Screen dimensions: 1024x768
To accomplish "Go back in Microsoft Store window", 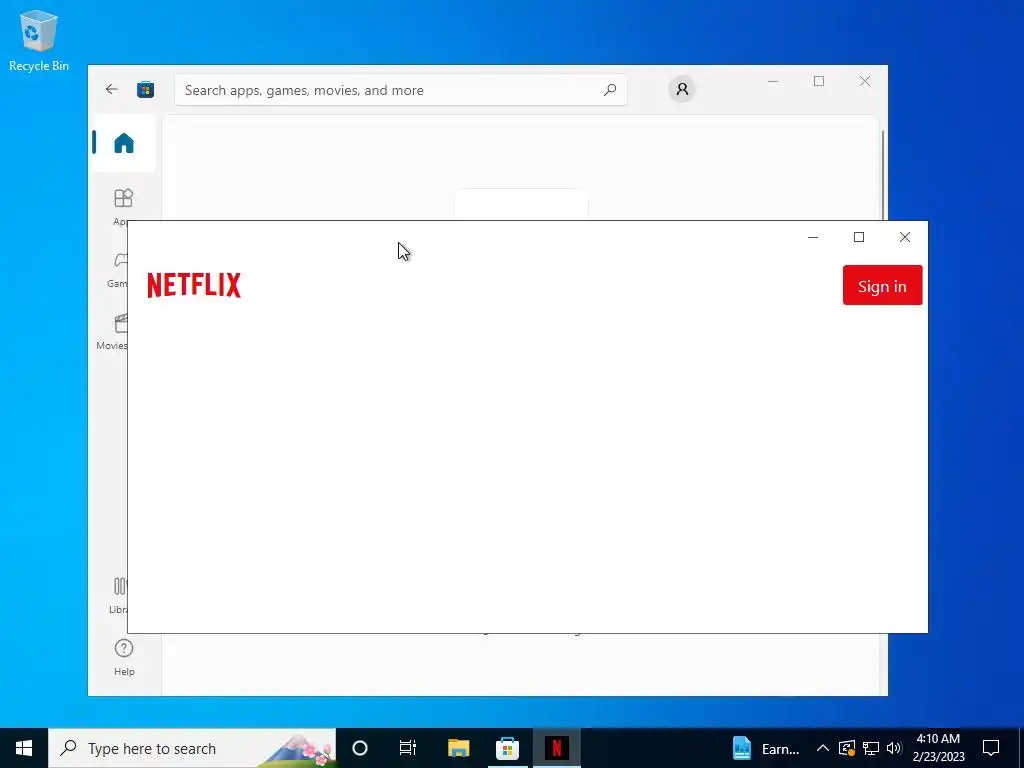I will (x=112, y=89).
